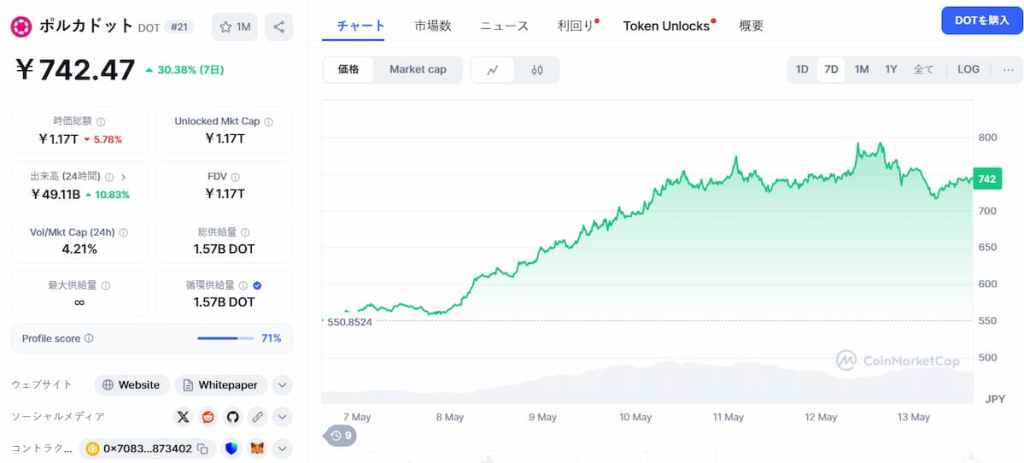Expand the website links dropdown chevron

point(281,385)
